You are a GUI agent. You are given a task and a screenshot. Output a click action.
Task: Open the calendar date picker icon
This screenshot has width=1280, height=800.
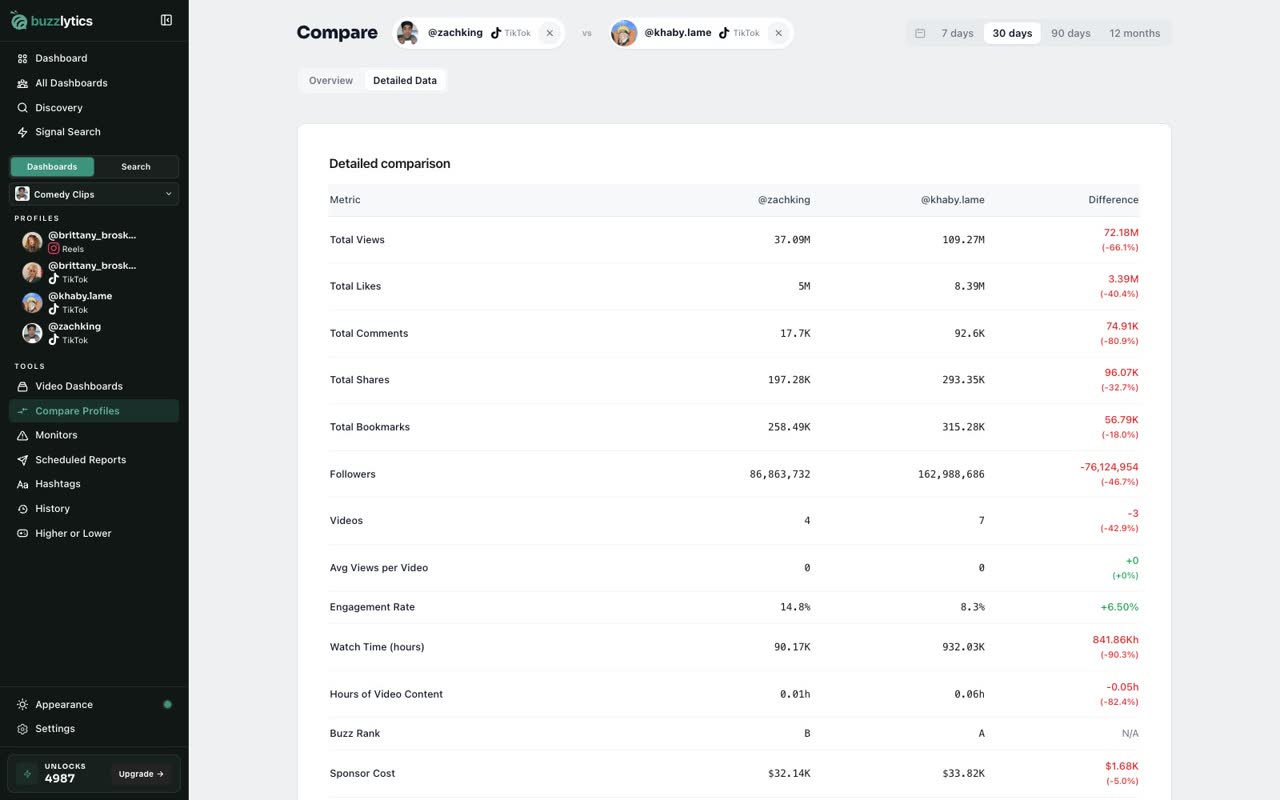coord(920,33)
